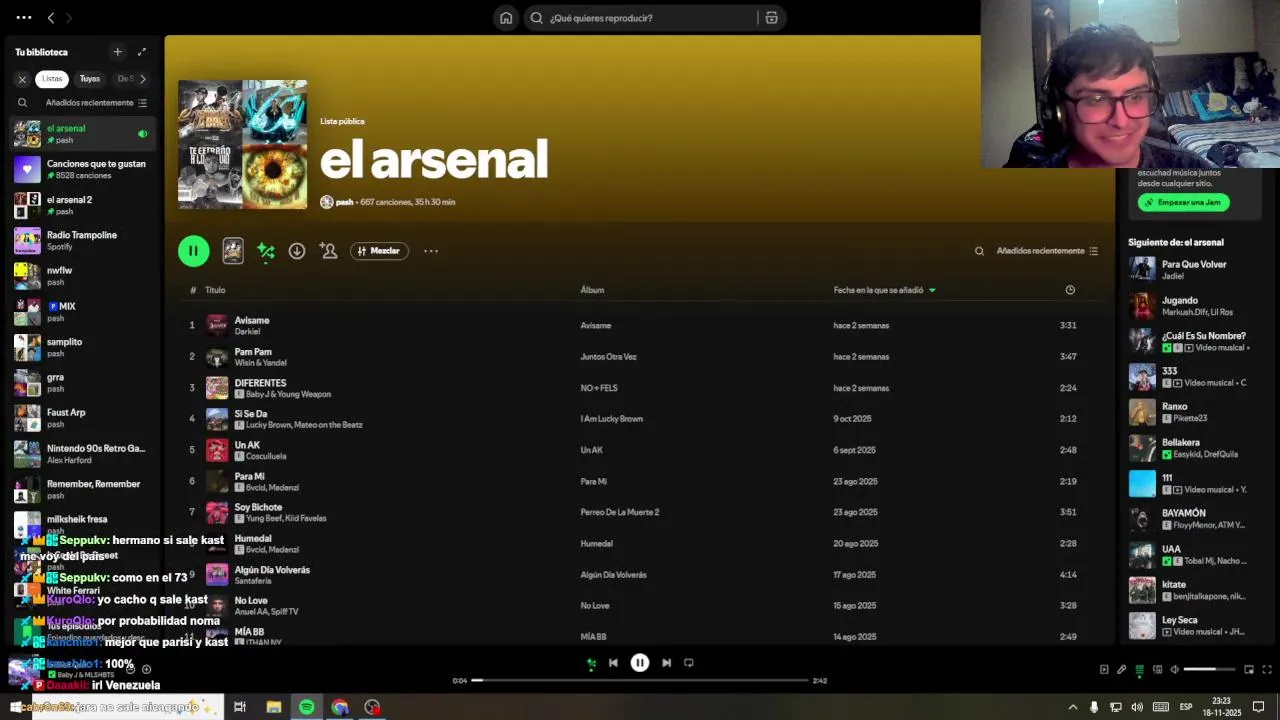
Task: Seek in the song progress bar
Action: pos(640,681)
